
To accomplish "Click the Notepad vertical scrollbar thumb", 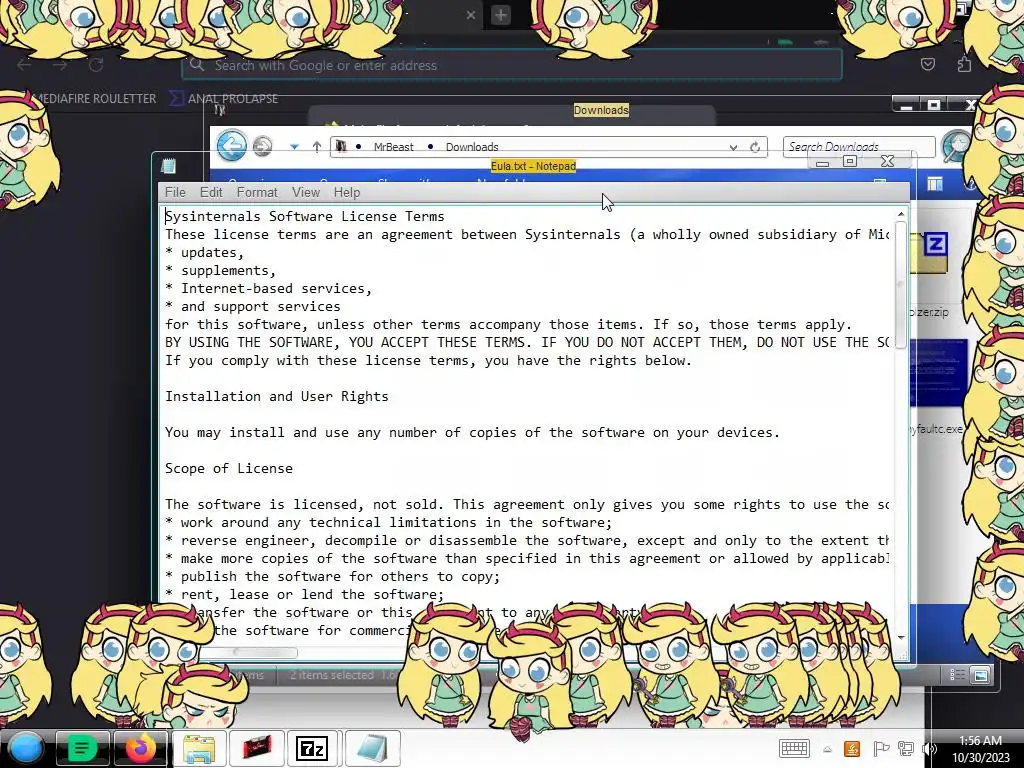I will [901, 285].
